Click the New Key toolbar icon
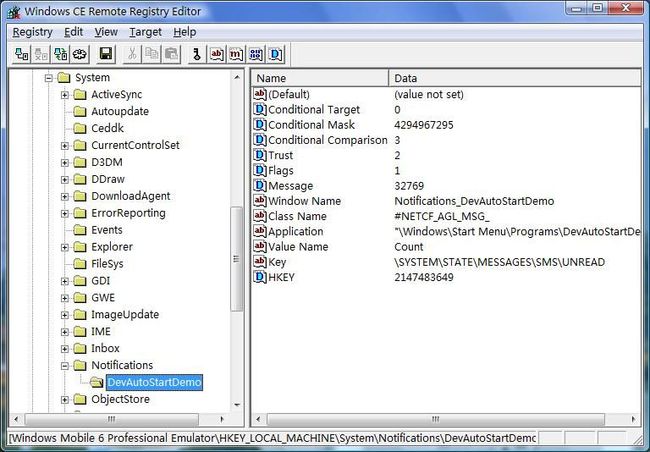 pos(197,54)
